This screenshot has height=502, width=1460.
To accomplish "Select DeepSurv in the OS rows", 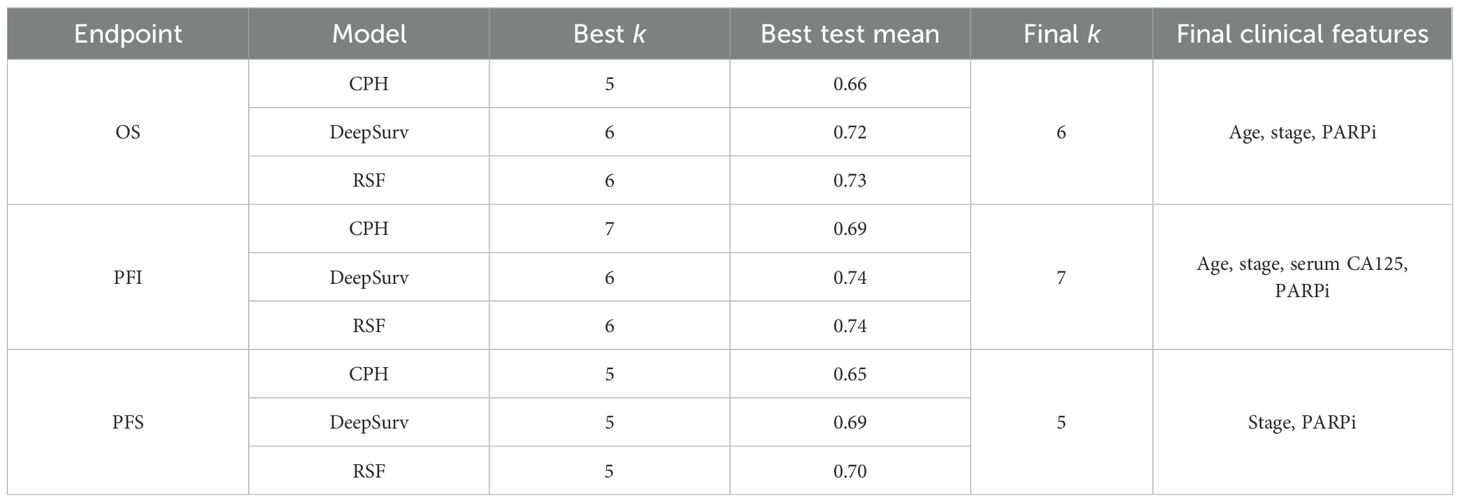I will [x=368, y=132].
